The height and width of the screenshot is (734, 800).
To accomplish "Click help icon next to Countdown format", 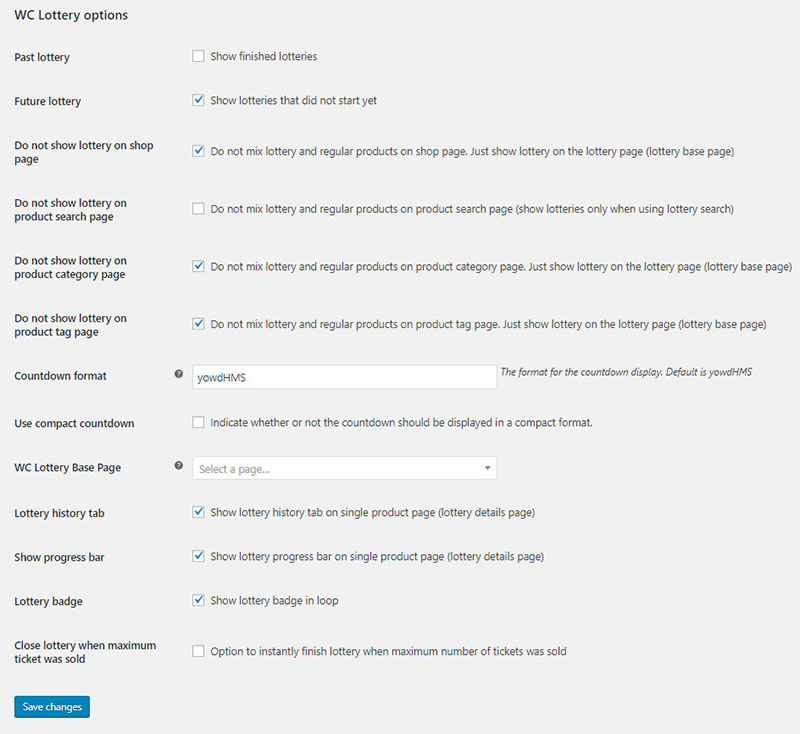I will (x=179, y=374).
